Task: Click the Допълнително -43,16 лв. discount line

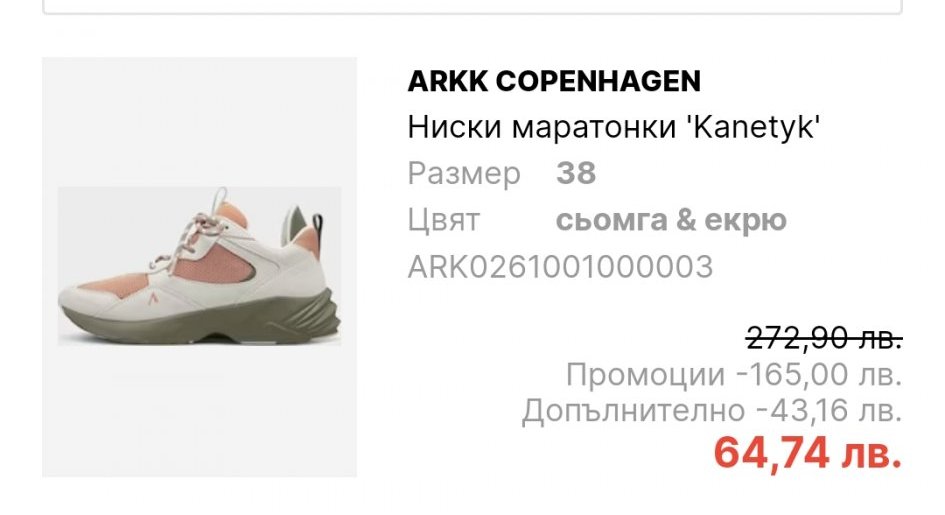Action: [712, 411]
